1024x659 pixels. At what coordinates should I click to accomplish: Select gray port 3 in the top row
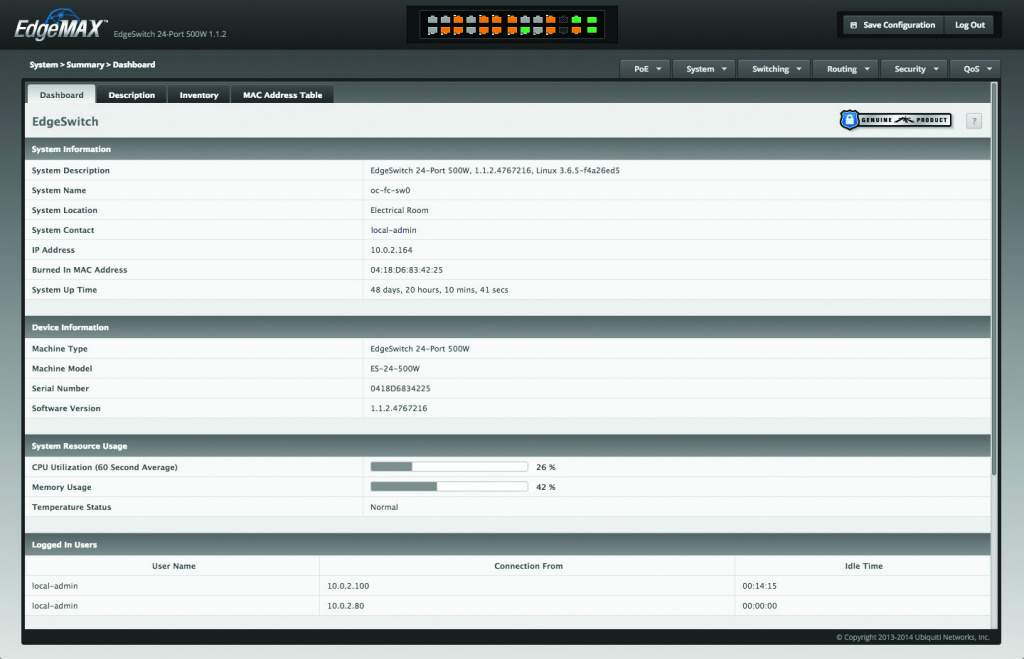445,20
